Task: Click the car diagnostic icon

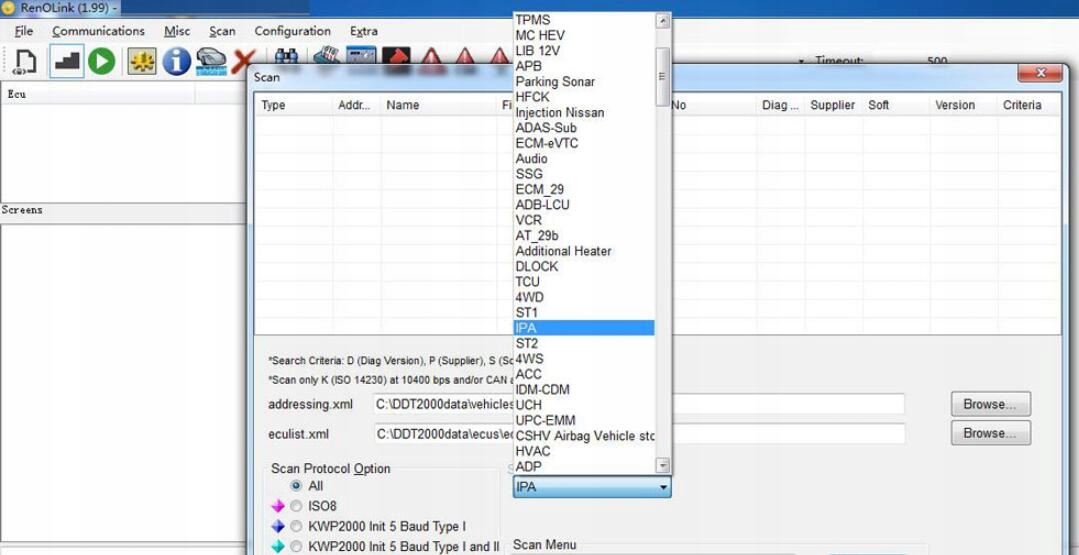Action: click(x=211, y=61)
